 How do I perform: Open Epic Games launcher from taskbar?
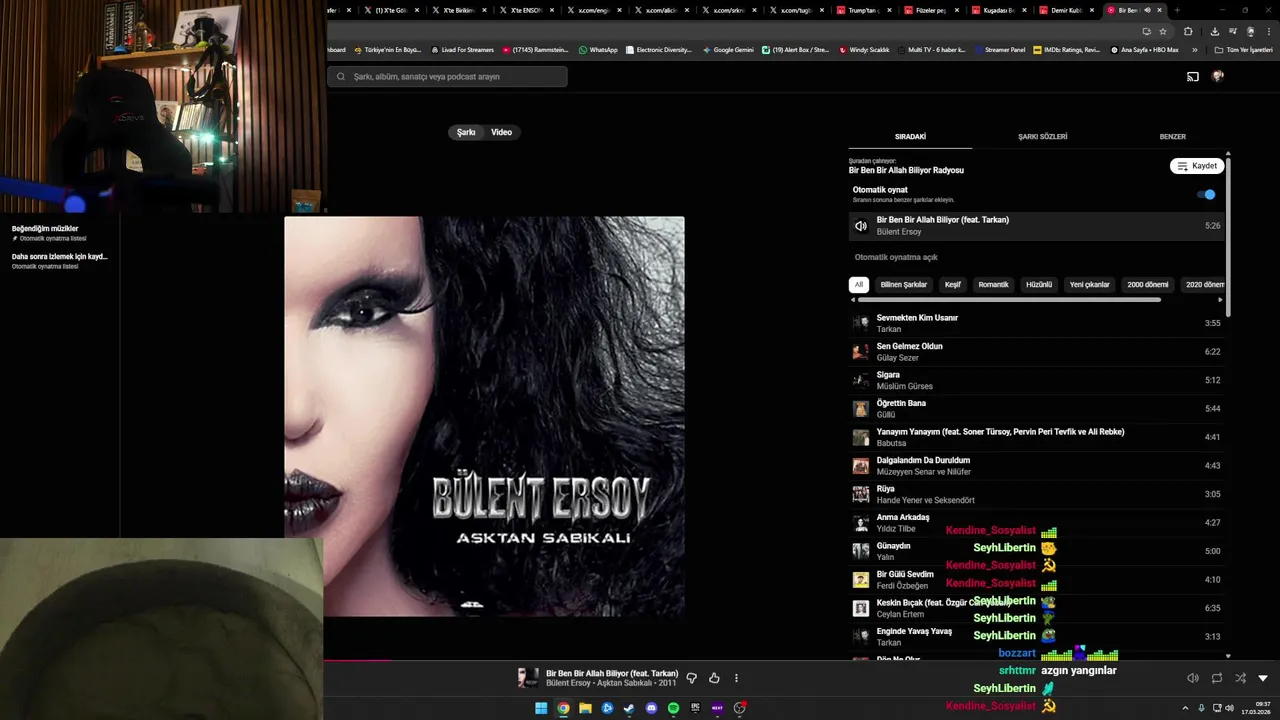[695, 708]
